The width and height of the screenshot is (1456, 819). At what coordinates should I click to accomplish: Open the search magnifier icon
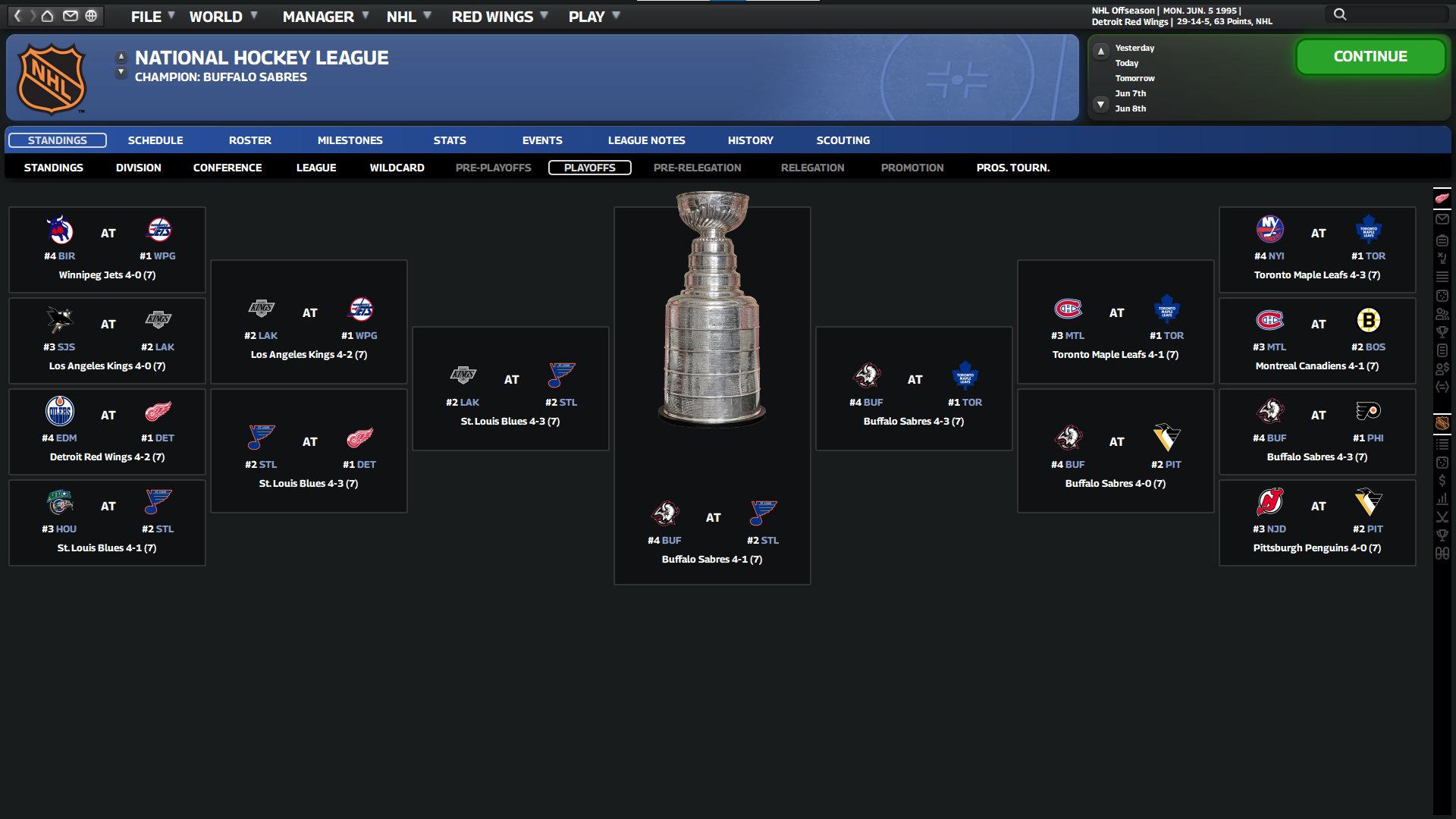click(1340, 14)
